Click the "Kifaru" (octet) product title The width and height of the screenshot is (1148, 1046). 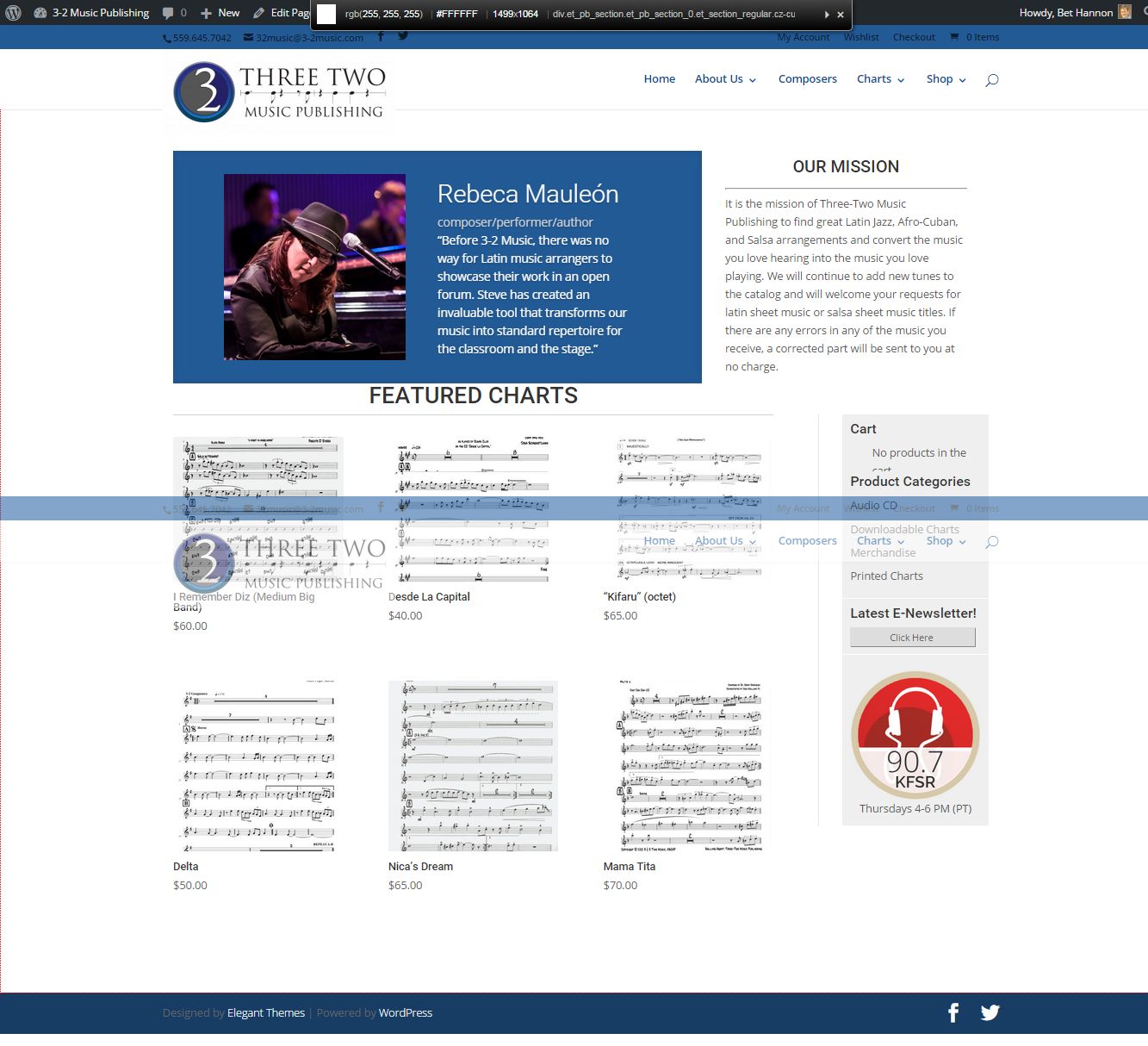pos(640,597)
